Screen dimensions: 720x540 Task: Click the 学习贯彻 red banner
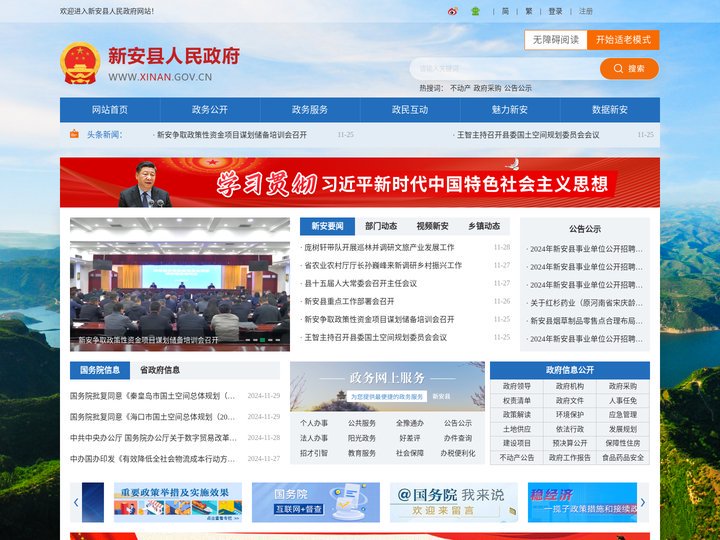(x=360, y=182)
